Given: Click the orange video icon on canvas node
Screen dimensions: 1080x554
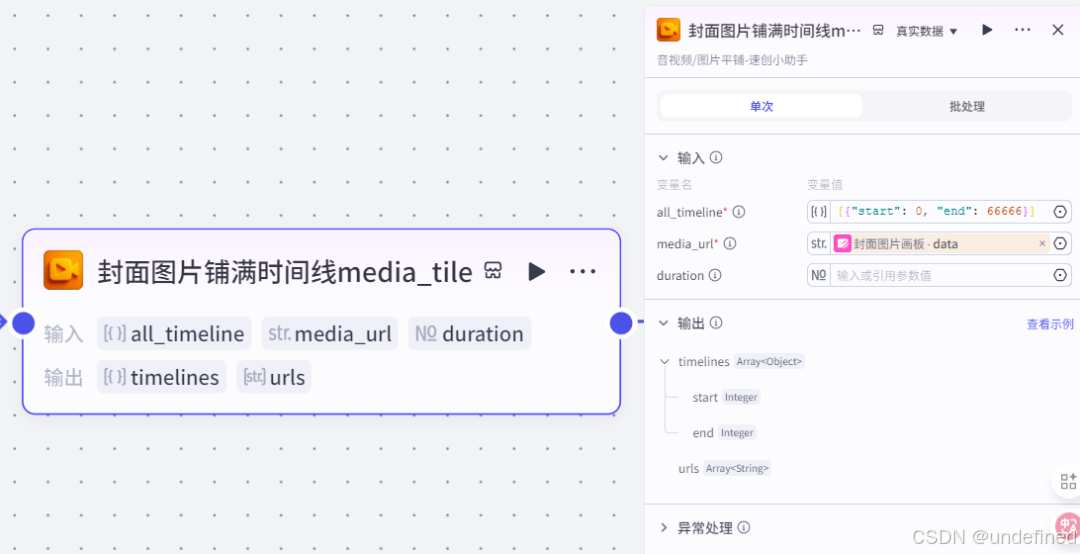Looking at the screenshot, I should [x=63, y=270].
